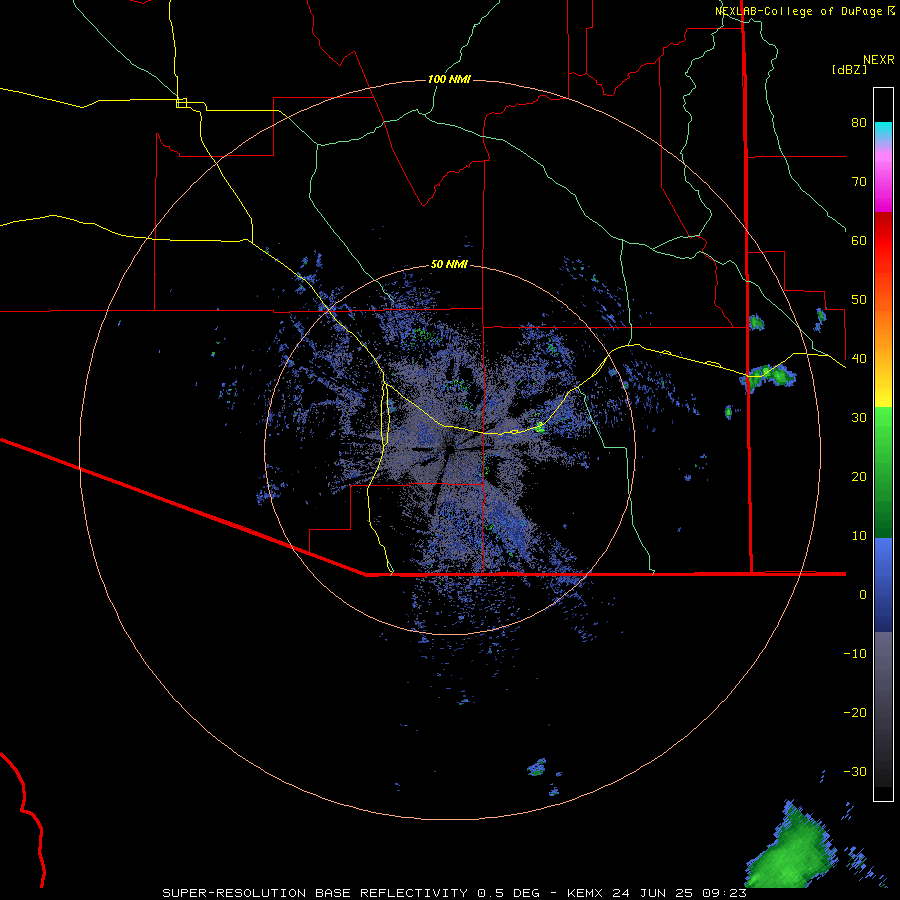Click the -10 dBZ scale tick label

pyautogui.click(x=855, y=654)
